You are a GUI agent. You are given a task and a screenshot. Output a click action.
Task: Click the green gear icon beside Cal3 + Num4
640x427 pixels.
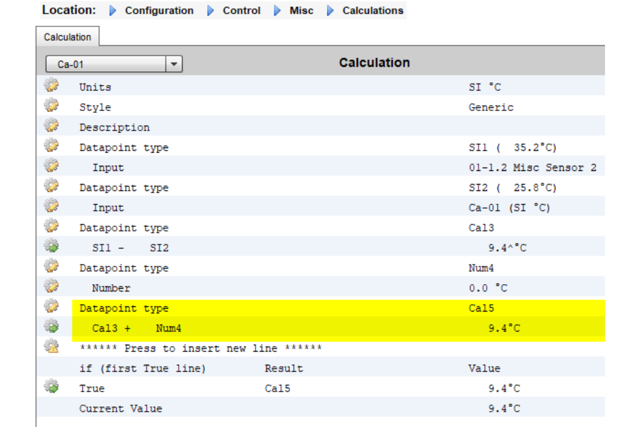point(51,327)
